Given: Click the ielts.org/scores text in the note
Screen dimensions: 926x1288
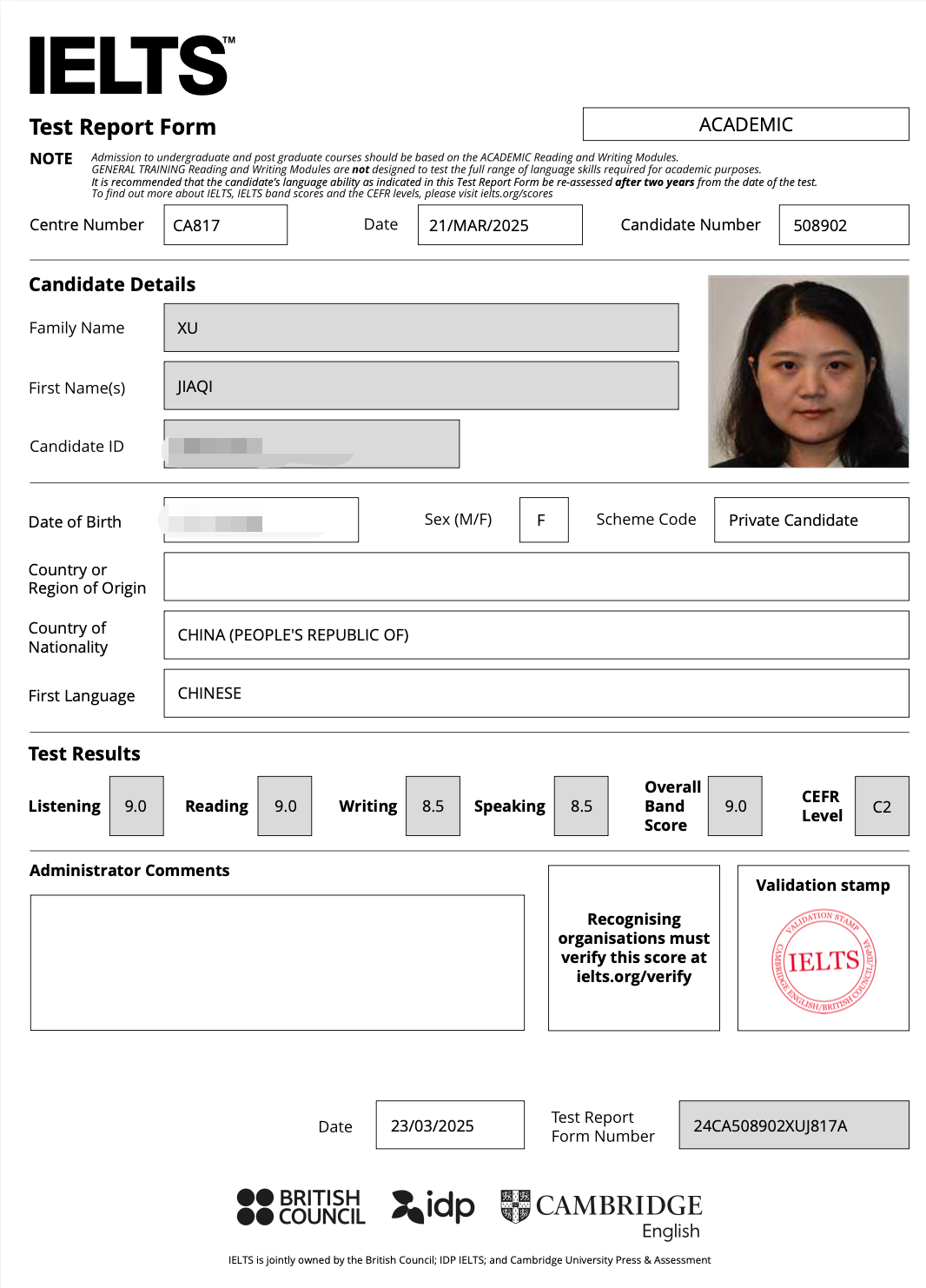Looking at the screenshot, I should pyautogui.click(x=516, y=194).
